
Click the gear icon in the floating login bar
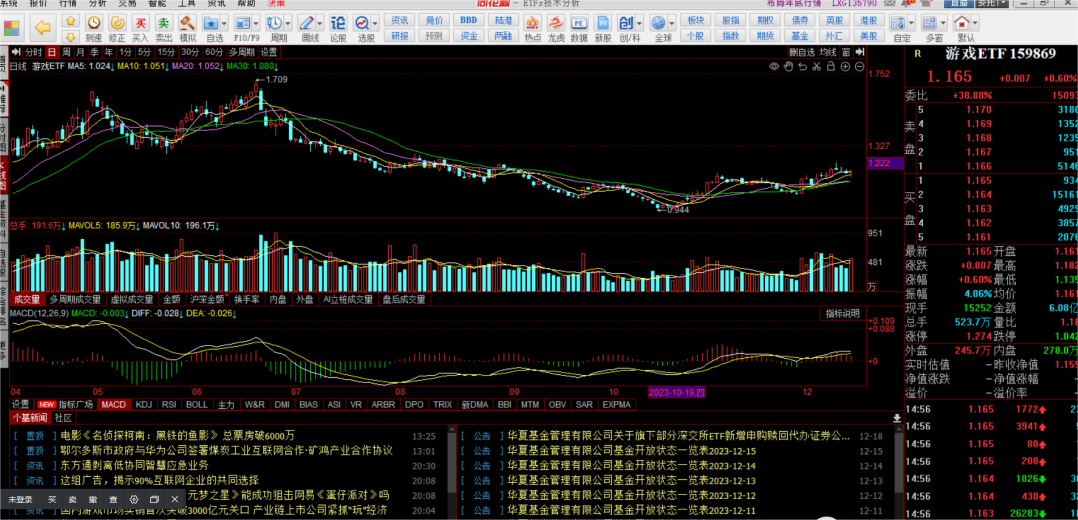(135, 499)
